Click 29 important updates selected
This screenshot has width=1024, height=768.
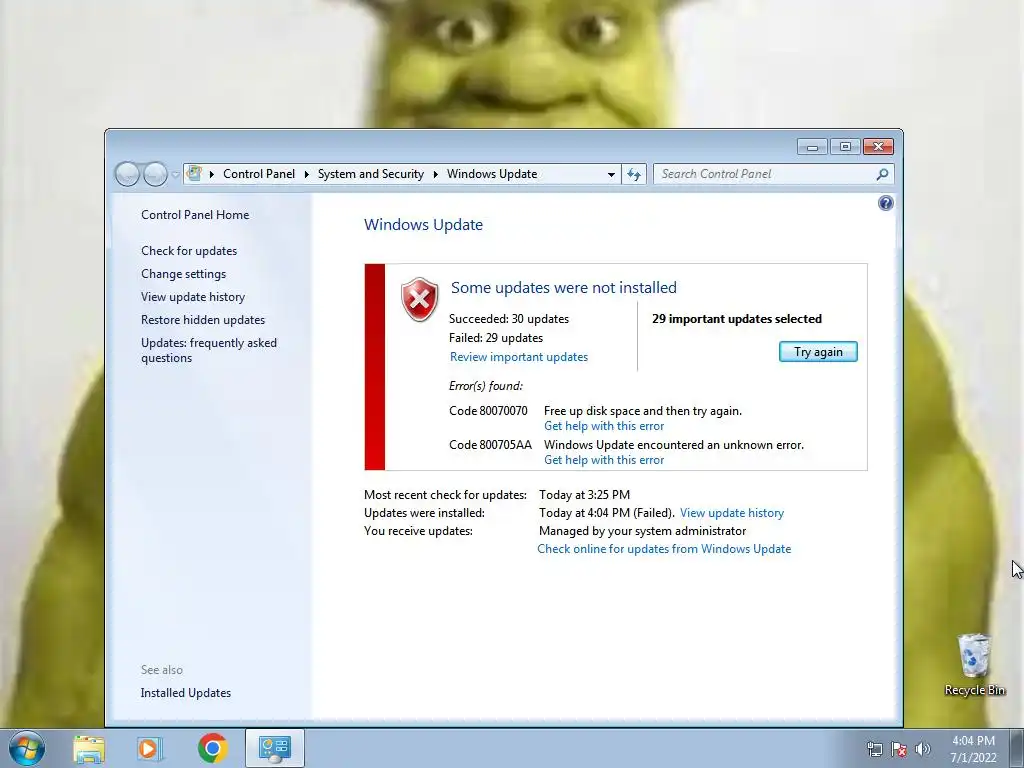click(737, 319)
